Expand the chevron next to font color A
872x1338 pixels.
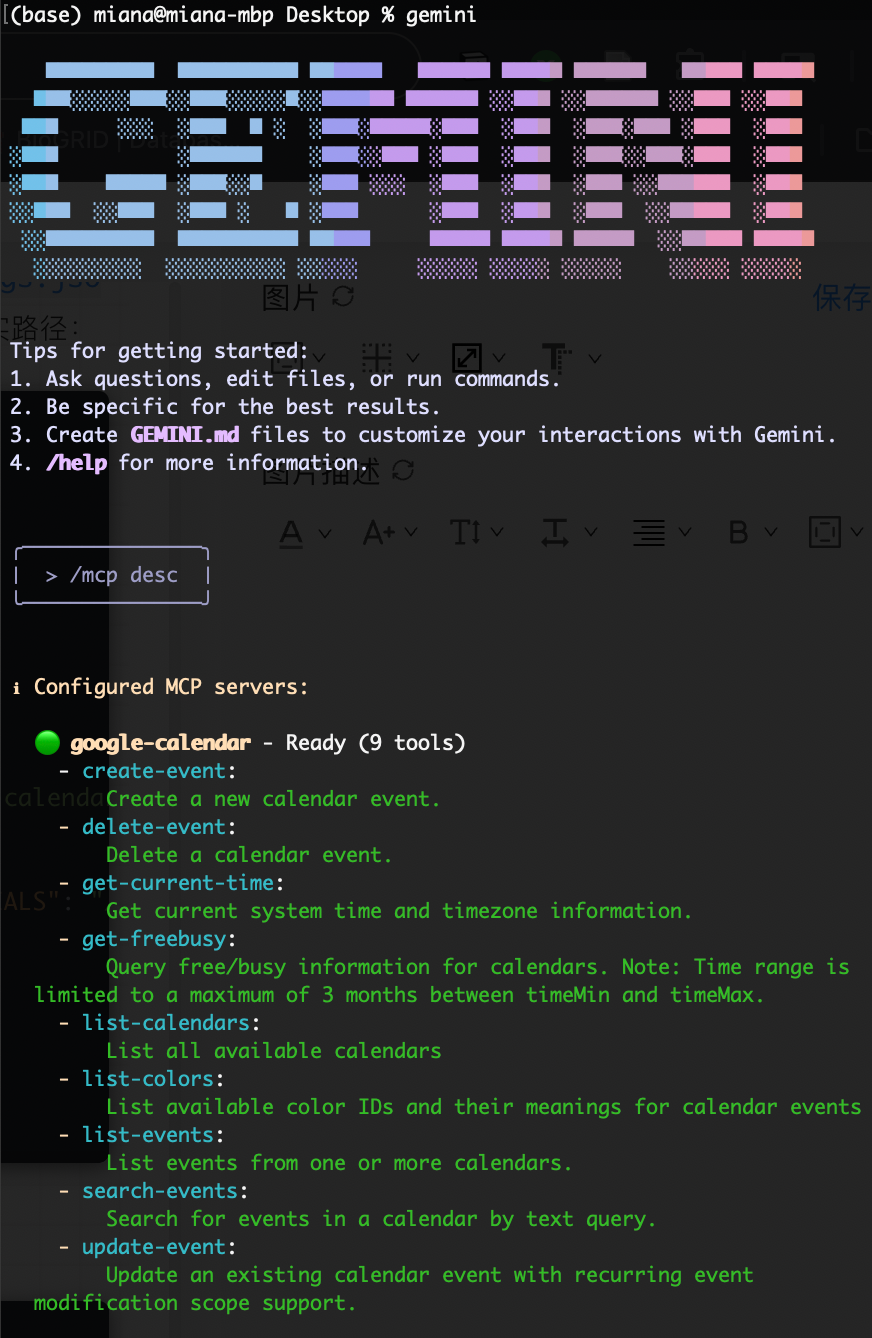click(x=325, y=533)
